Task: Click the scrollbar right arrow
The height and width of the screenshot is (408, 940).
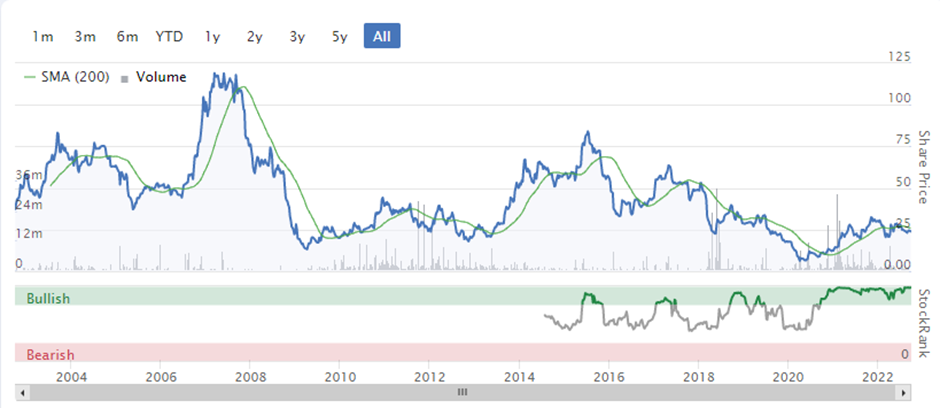Action: pyautogui.click(x=903, y=392)
